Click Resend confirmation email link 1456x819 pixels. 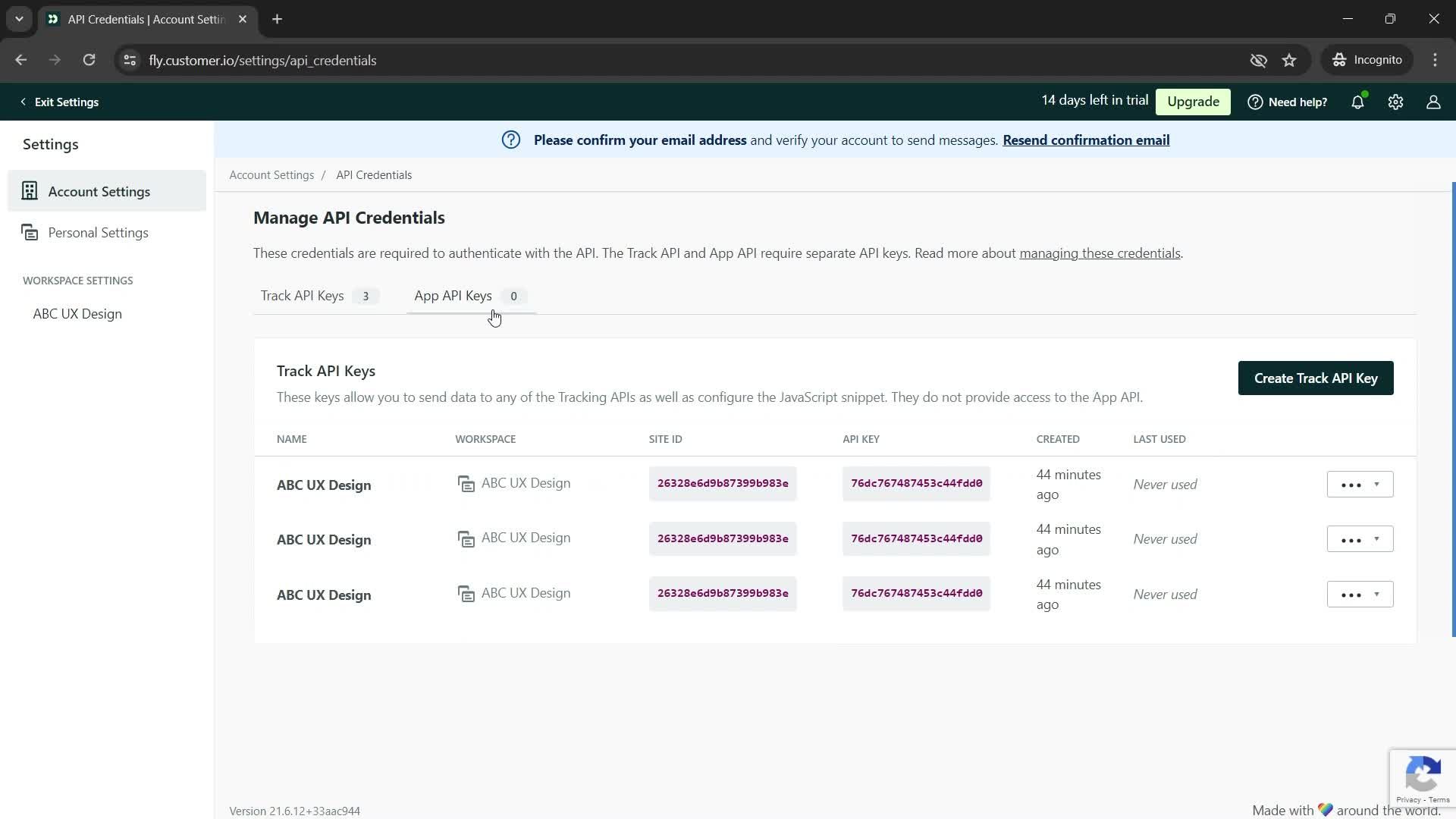[x=1086, y=140]
